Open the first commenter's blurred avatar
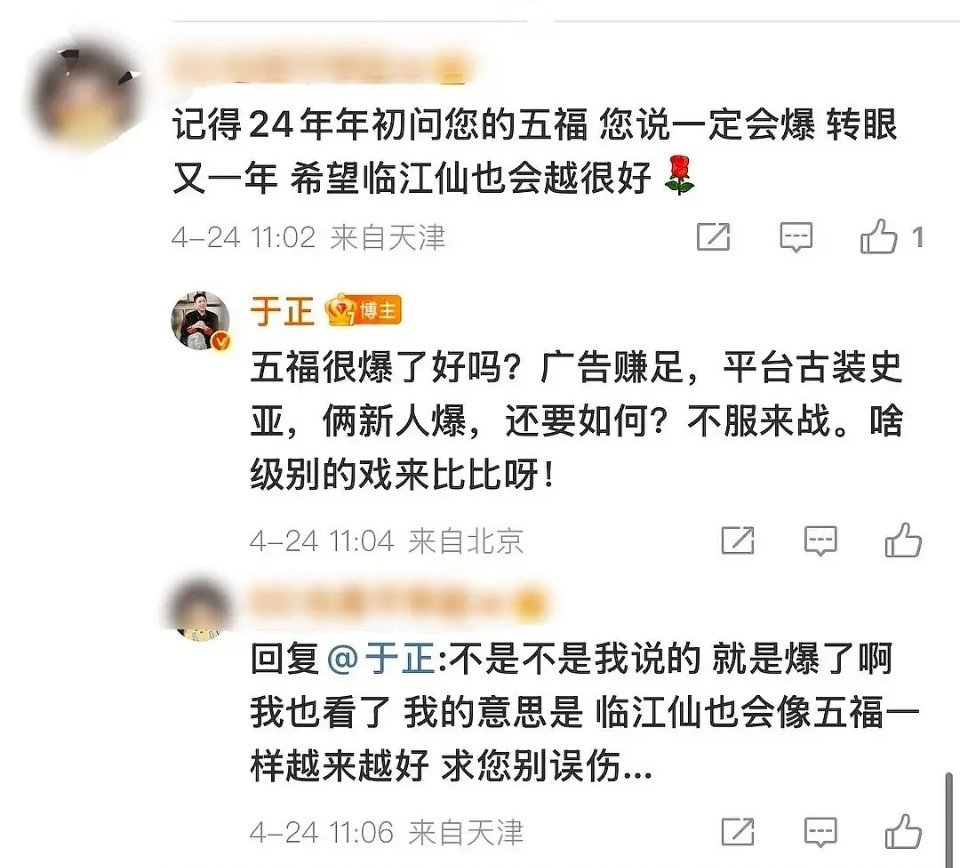Screen dimensions: 960x868 click(x=84, y=95)
